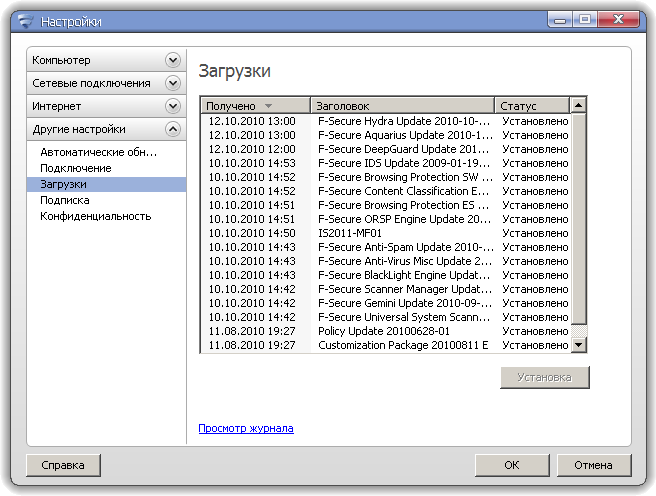Open the Просмотр журнала link
Image resolution: width=656 pixels, height=496 pixels.
pyautogui.click(x=246, y=428)
